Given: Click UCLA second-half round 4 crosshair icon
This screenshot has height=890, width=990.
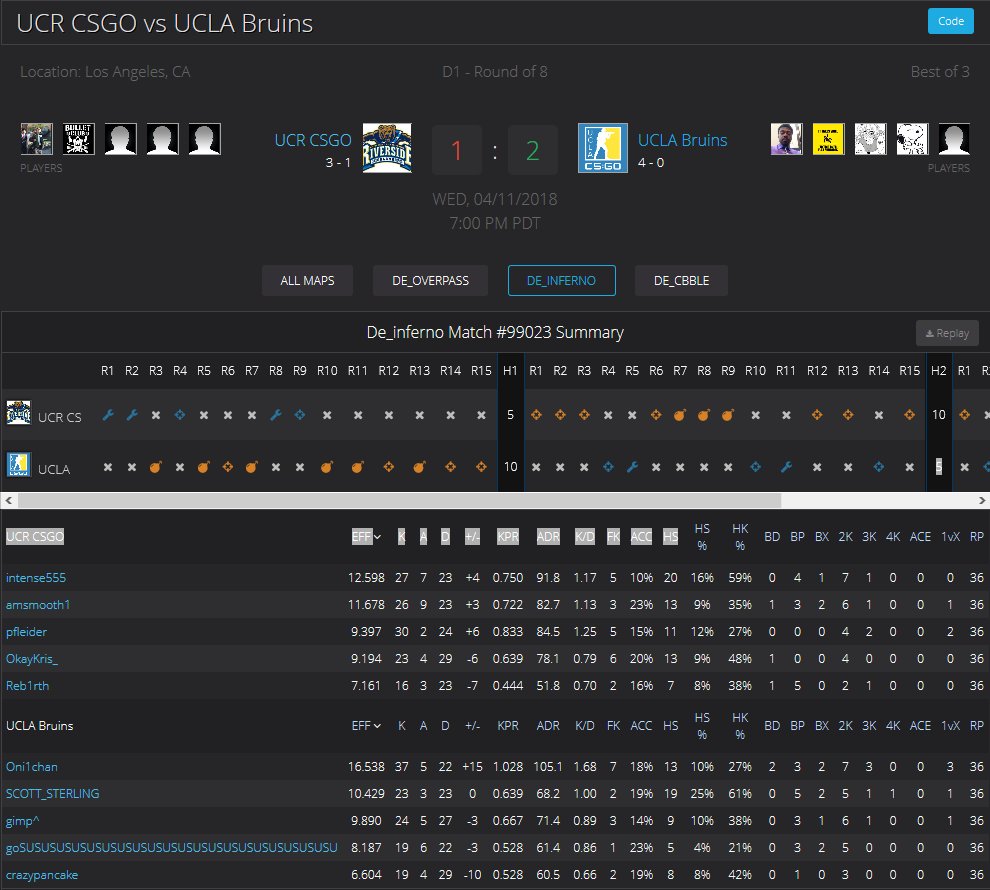Looking at the screenshot, I should pyautogui.click(x=608, y=467).
